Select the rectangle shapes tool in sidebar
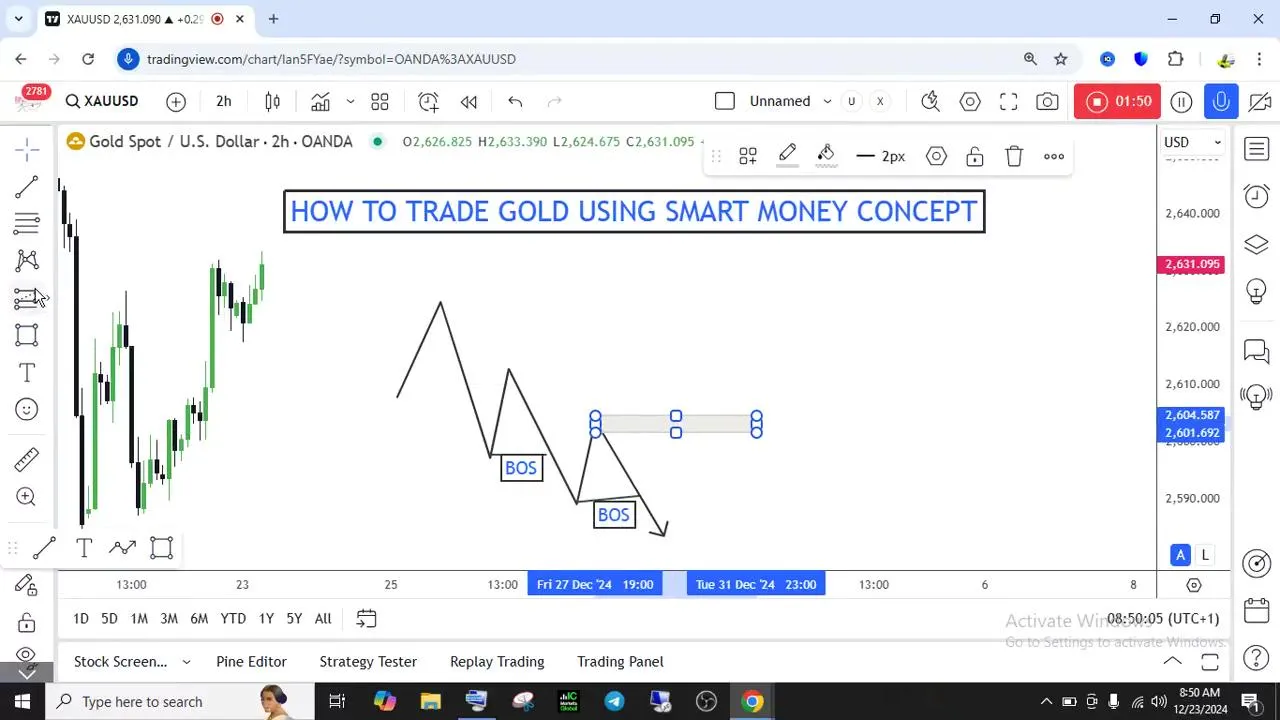The height and width of the screenshot is (720, 1280). [x=27, y=335]
